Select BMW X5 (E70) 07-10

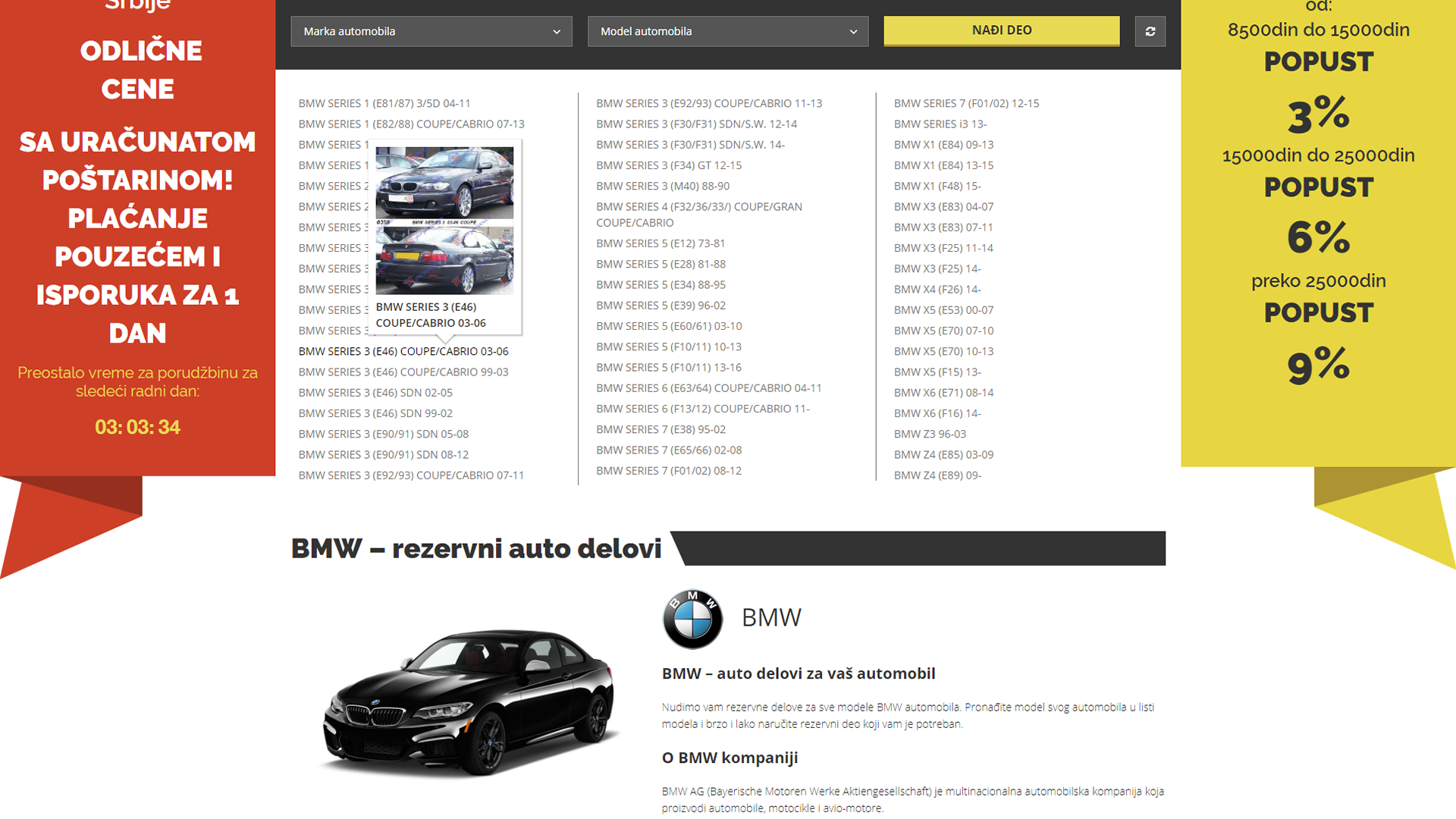tap(943, 331)
